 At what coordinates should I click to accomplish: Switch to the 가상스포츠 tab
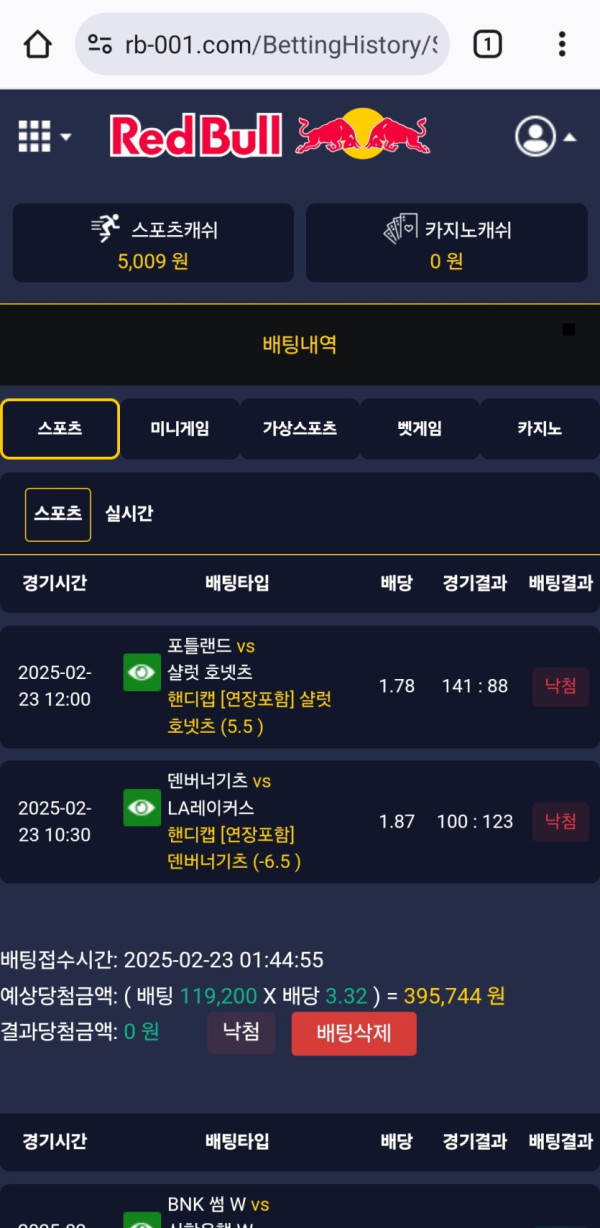tap(300, 429)
